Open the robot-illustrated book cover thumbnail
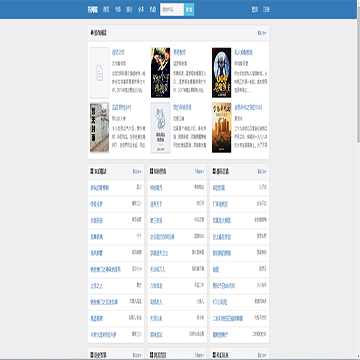 tap(221, 73)
